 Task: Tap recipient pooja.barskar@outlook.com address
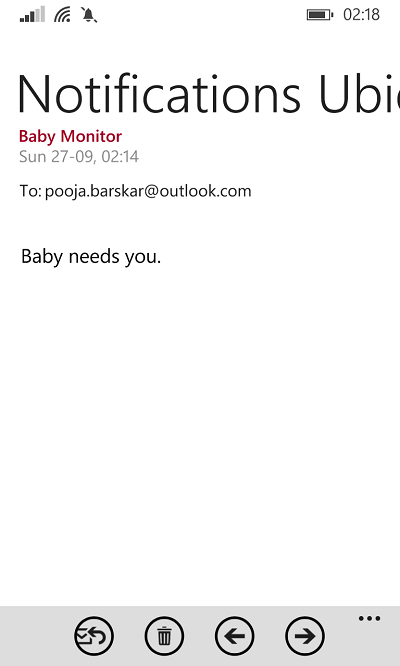click(148, 191)
